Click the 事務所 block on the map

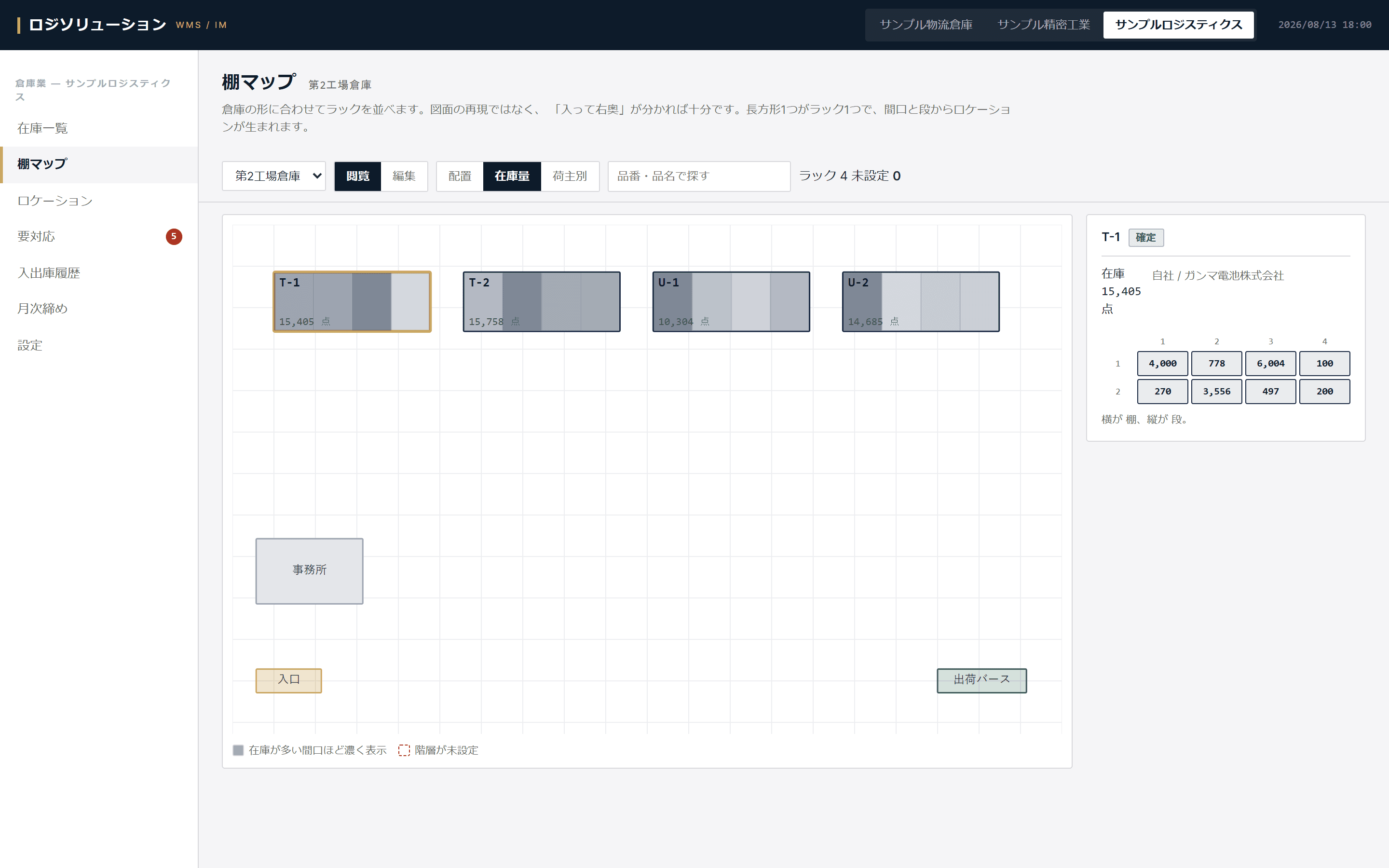tap(309, 570)
